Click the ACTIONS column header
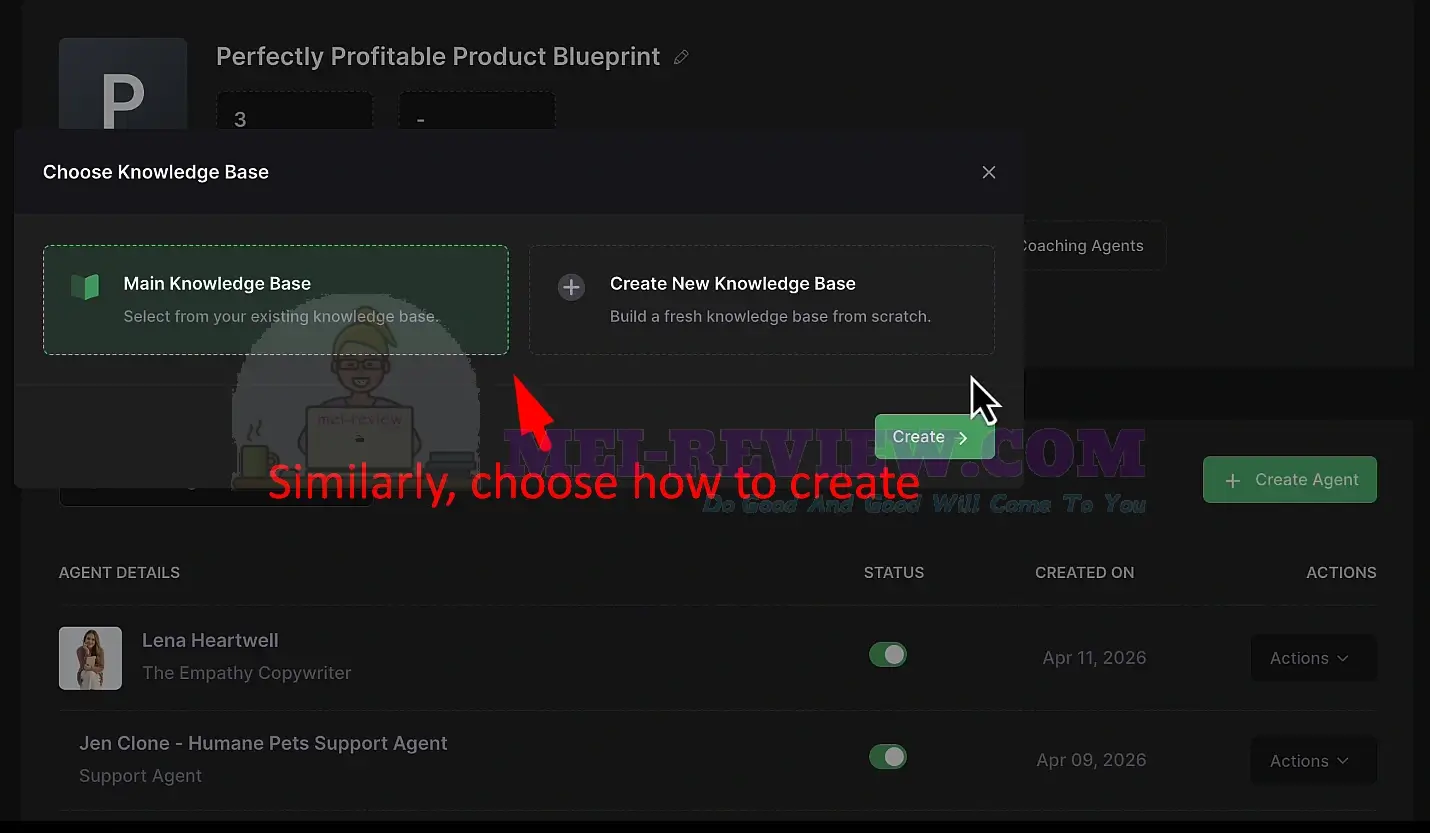 (x=1341, y=573)
